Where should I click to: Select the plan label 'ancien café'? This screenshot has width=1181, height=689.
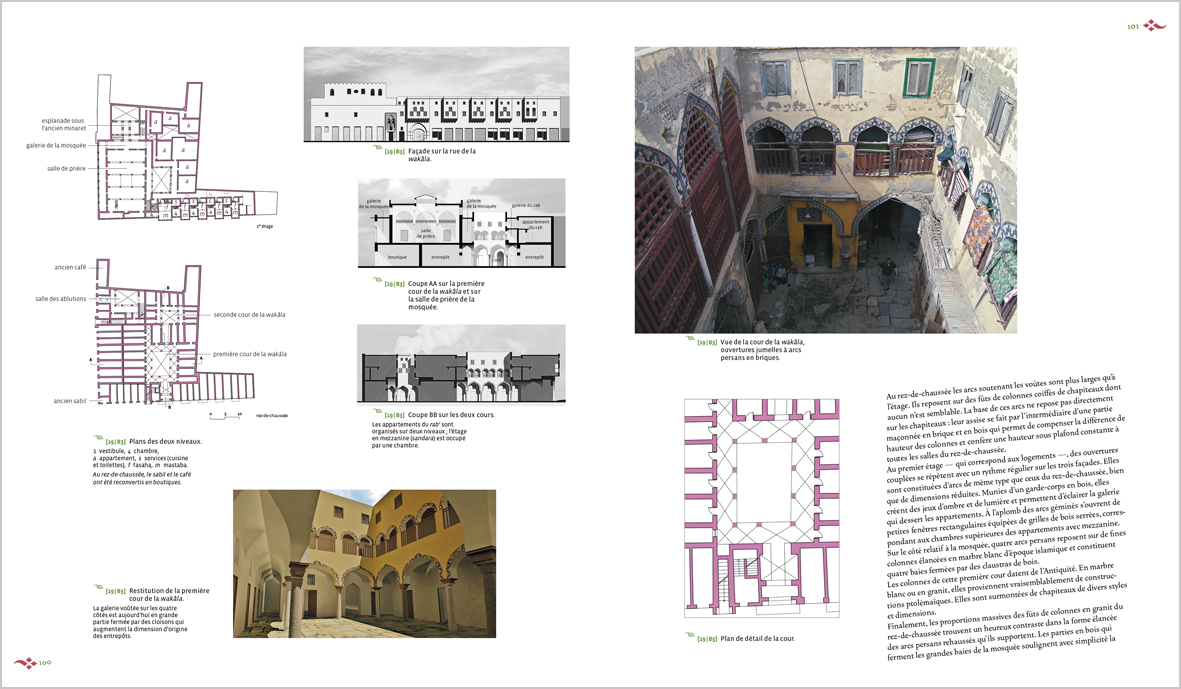[70, 267]
